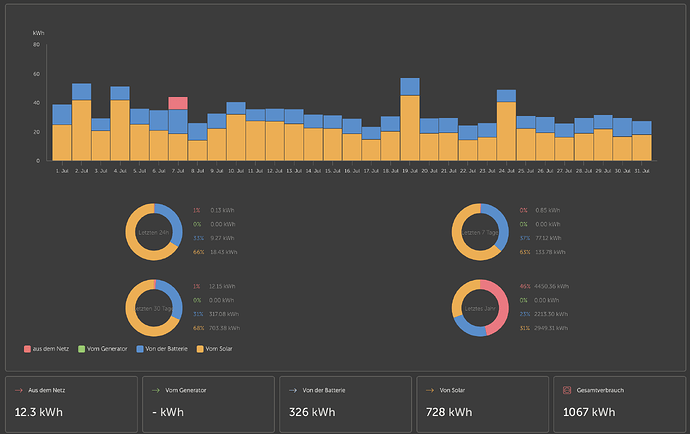
Task: Click the '22. Jul' x-axis label
Action: click(468, 171)
